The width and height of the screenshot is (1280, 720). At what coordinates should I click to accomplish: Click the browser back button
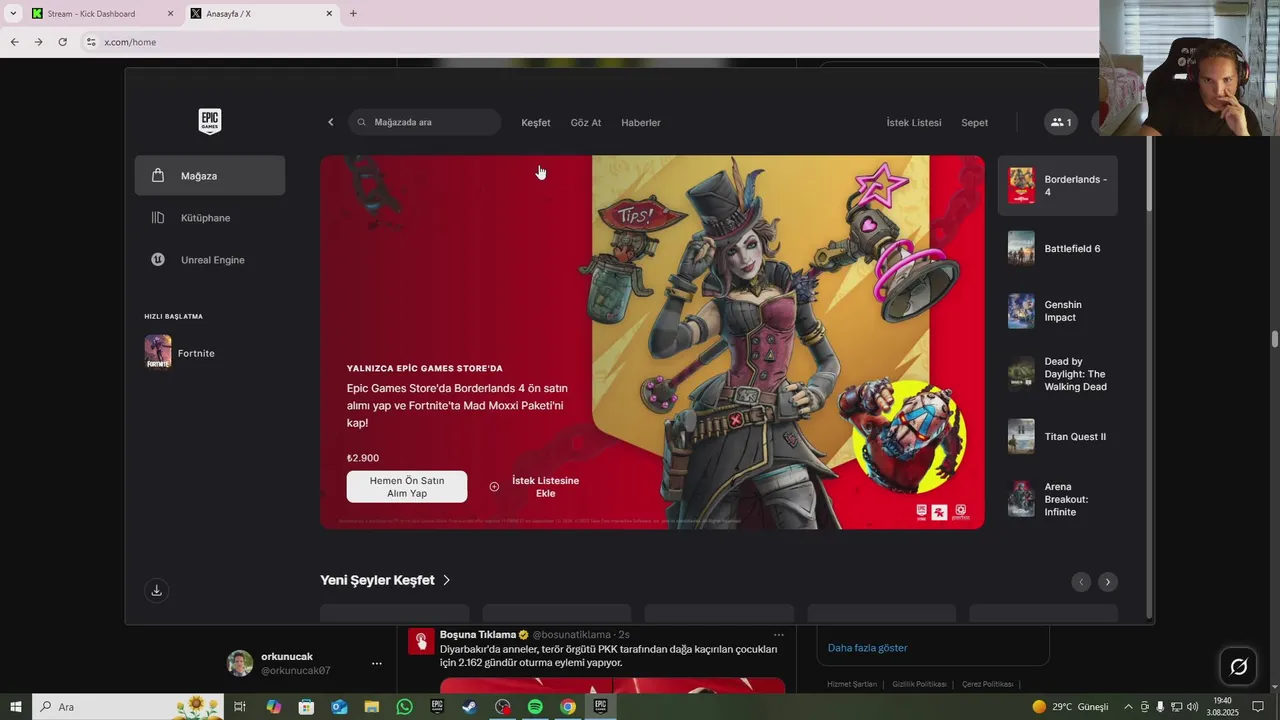click(x=14, y=42)
